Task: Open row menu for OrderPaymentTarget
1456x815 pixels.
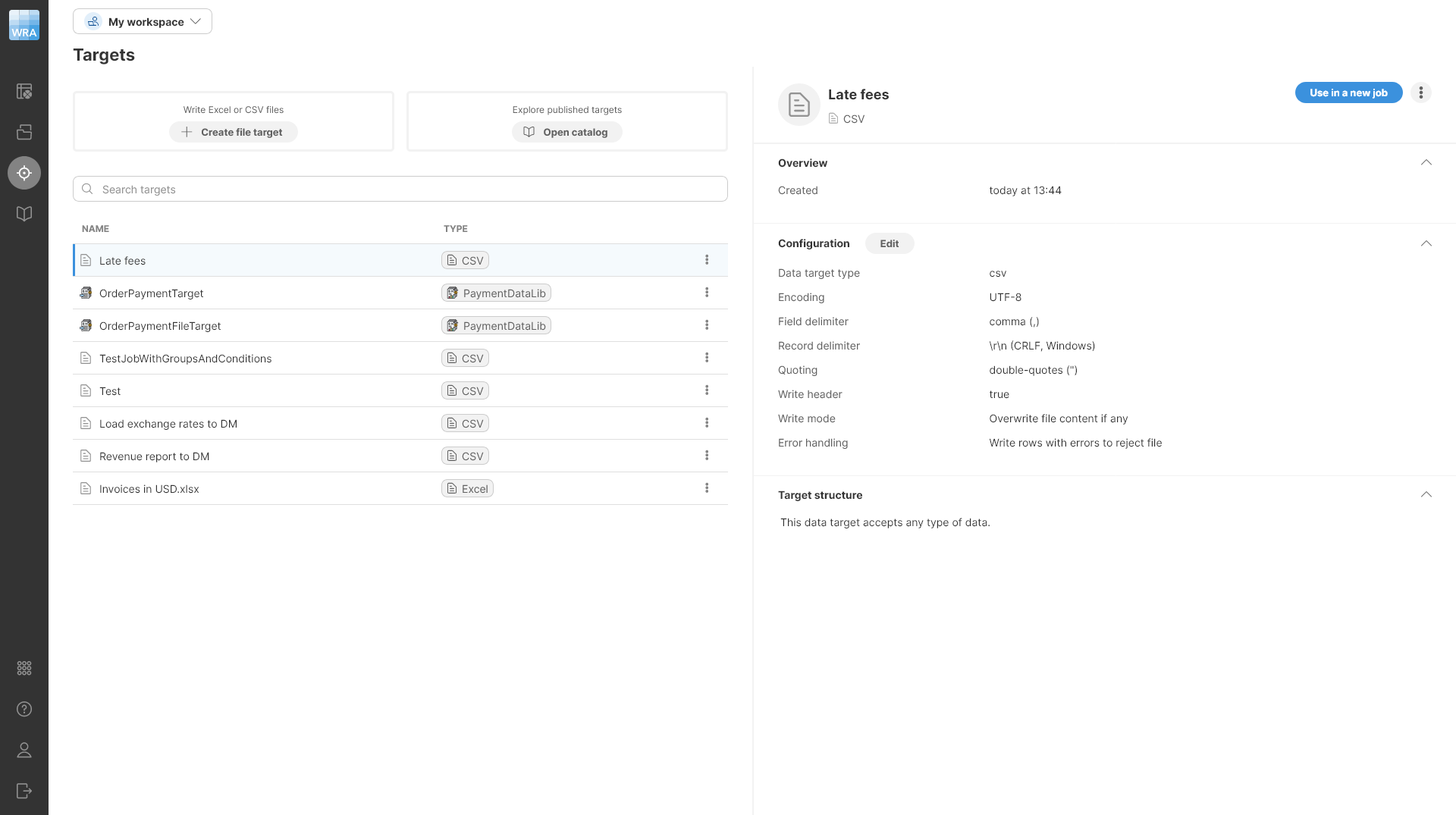Action: coord(707,293)
